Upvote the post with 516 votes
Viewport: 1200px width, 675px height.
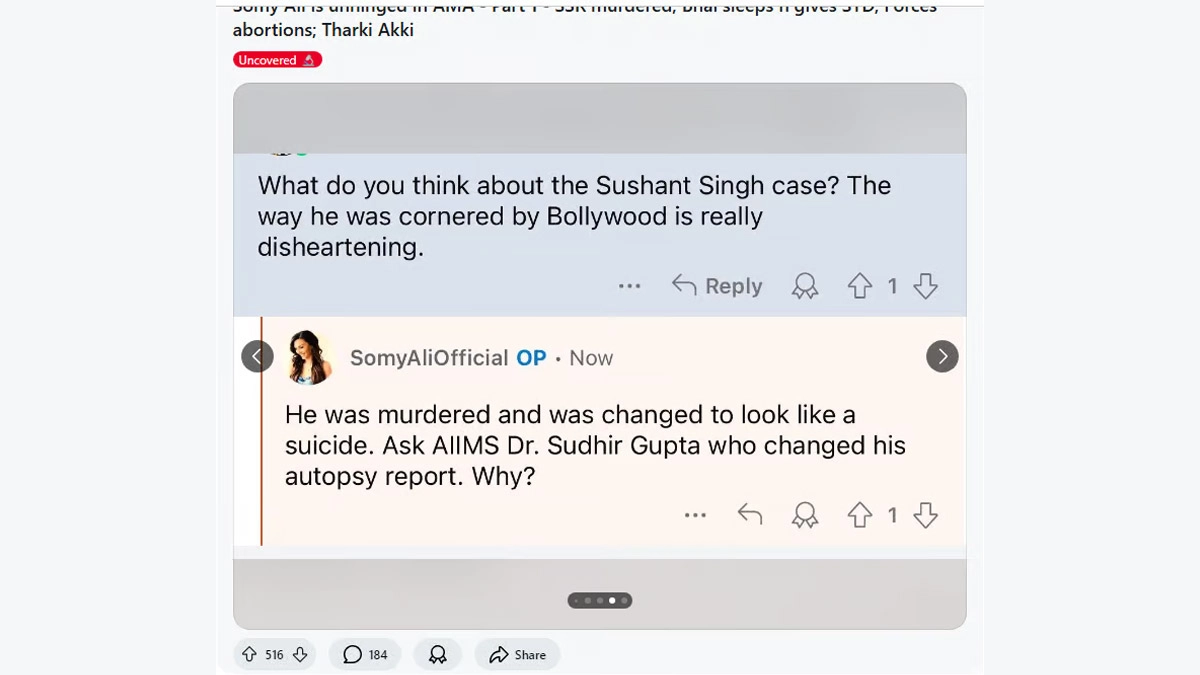(250, 655)
